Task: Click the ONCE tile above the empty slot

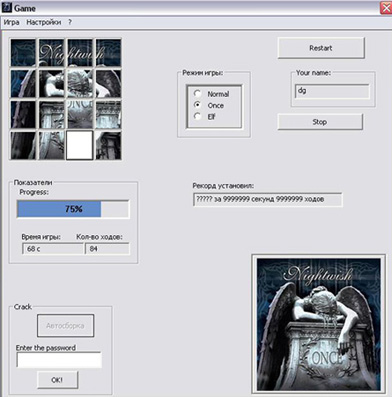Action: coord(80,114)
